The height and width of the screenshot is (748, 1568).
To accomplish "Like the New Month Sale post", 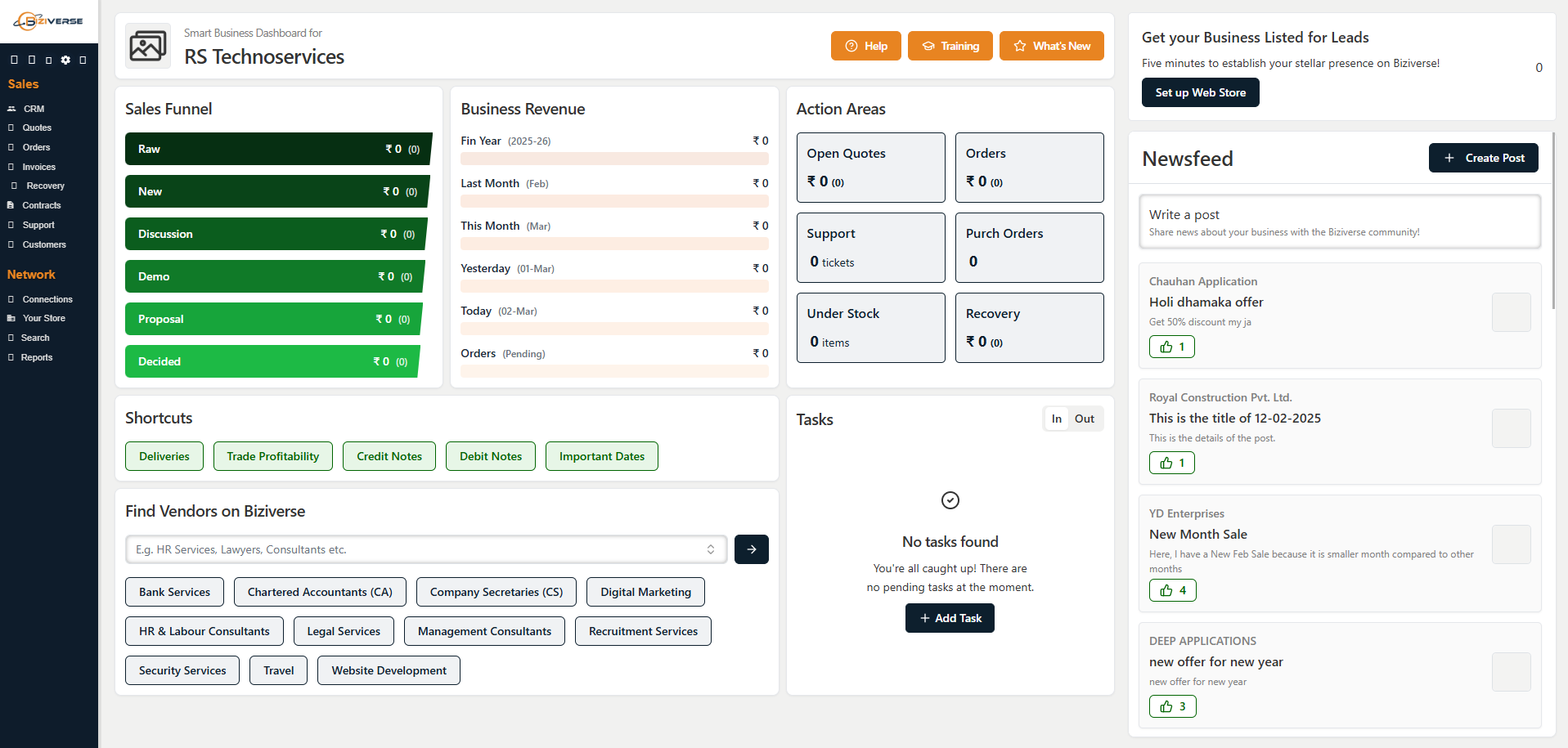I will pos(1172,590).
